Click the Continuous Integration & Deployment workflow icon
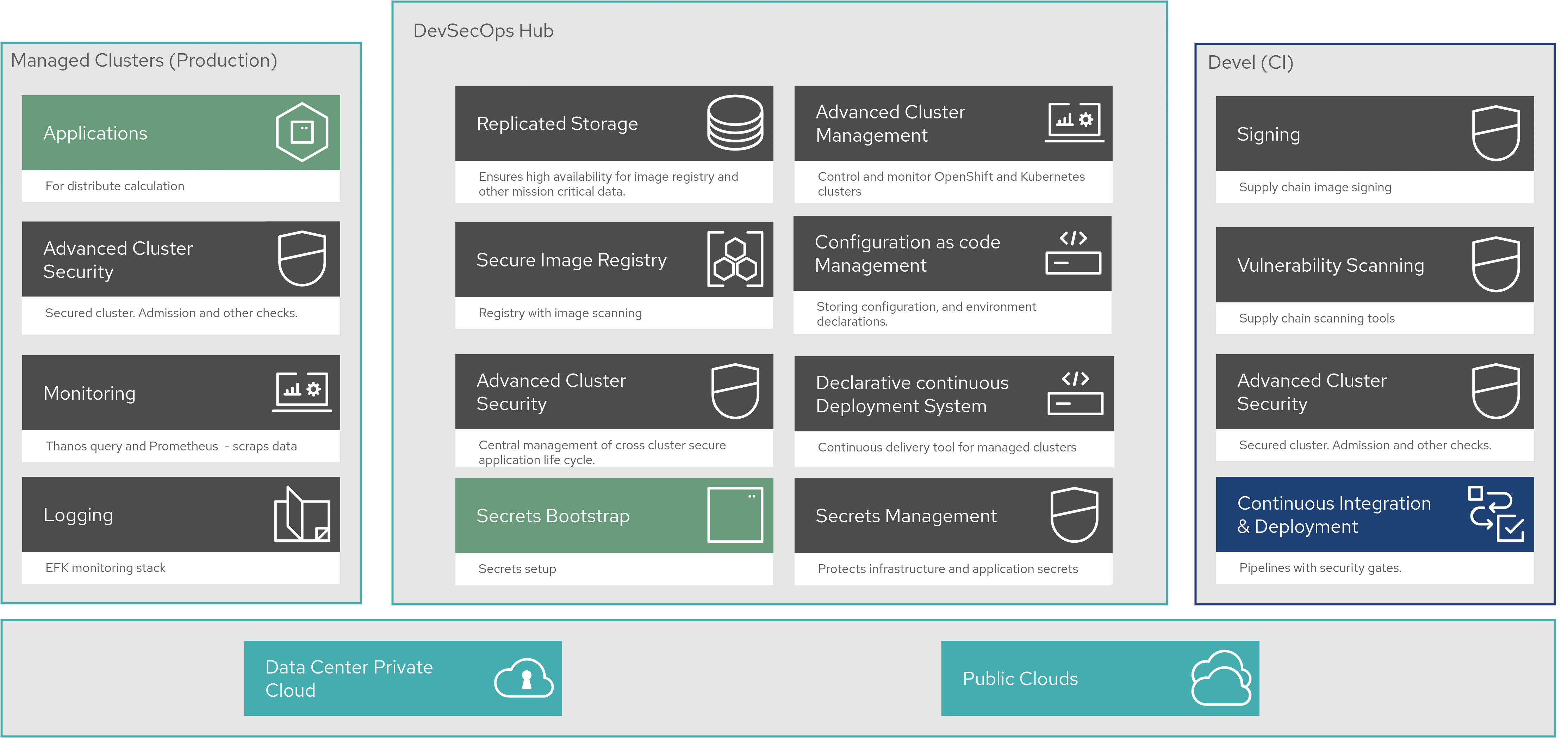 1495,514
